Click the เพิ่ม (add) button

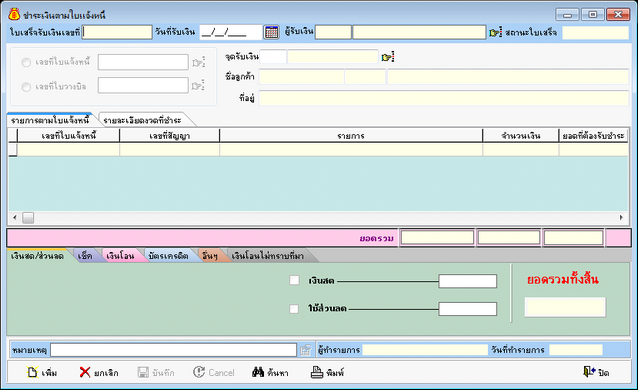(42, 372)
